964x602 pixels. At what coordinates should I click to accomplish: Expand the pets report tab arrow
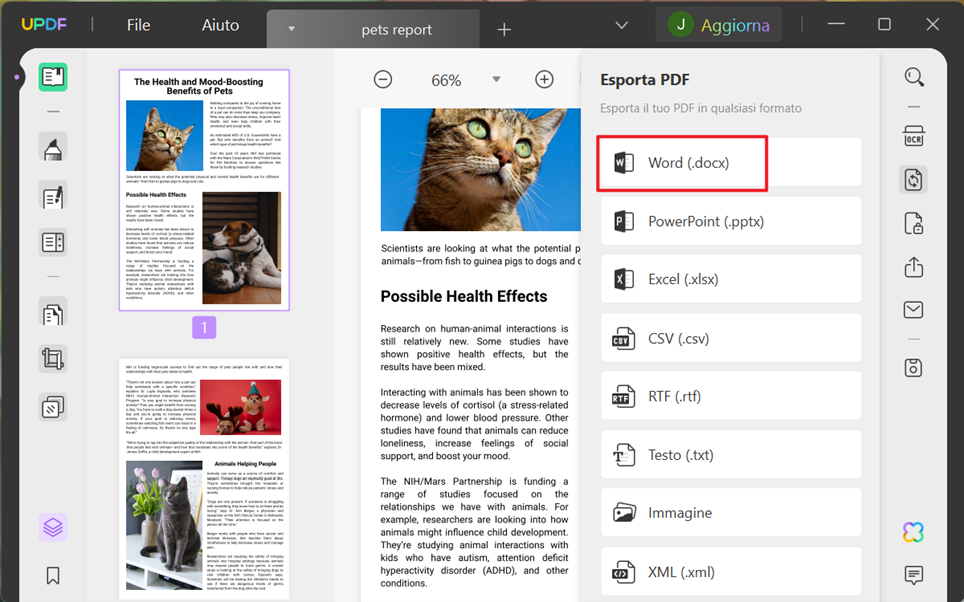tap(291, 28)
